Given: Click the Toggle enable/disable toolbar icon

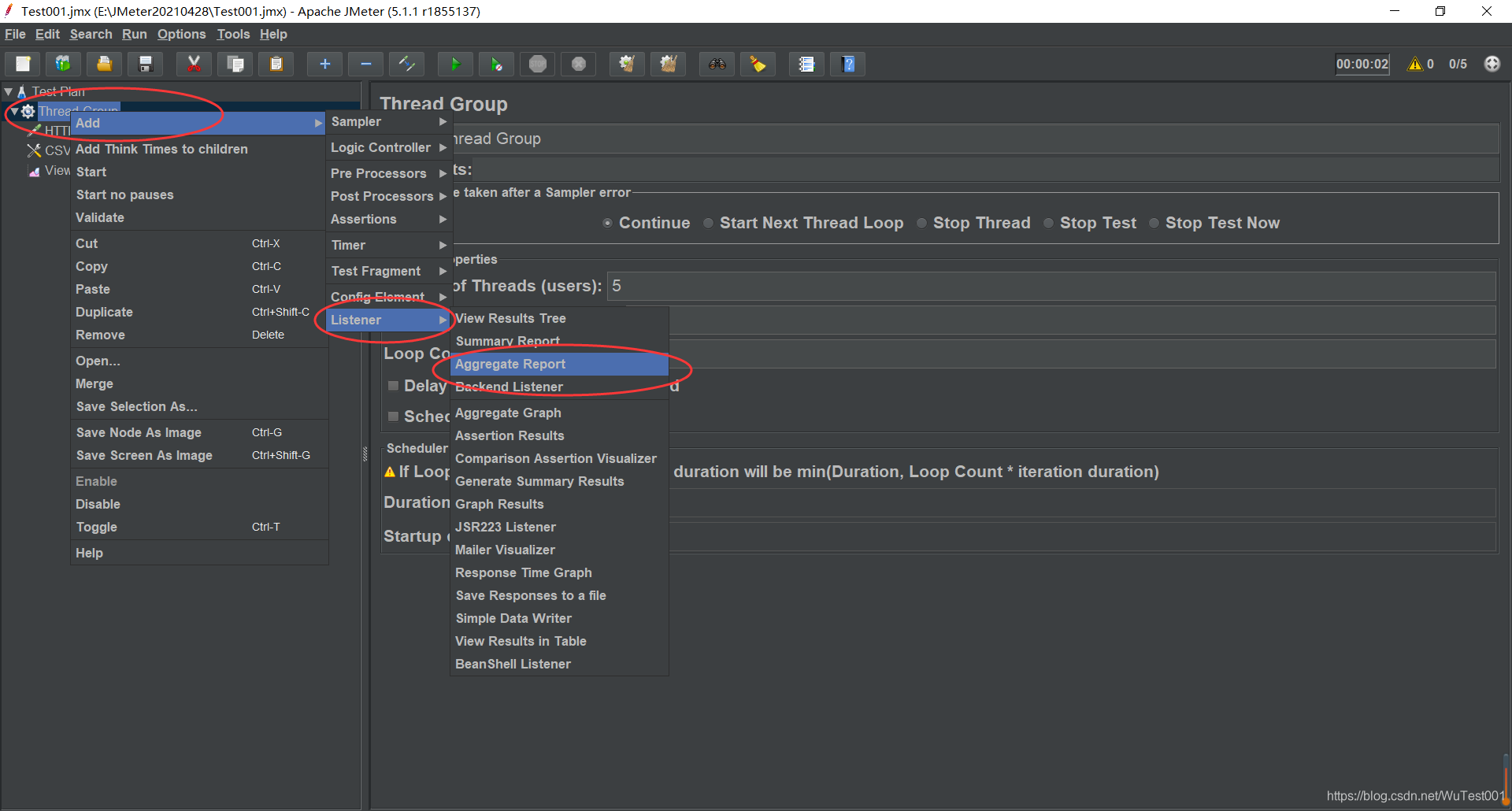Looking at the screenshot, I should click(406, 64).
